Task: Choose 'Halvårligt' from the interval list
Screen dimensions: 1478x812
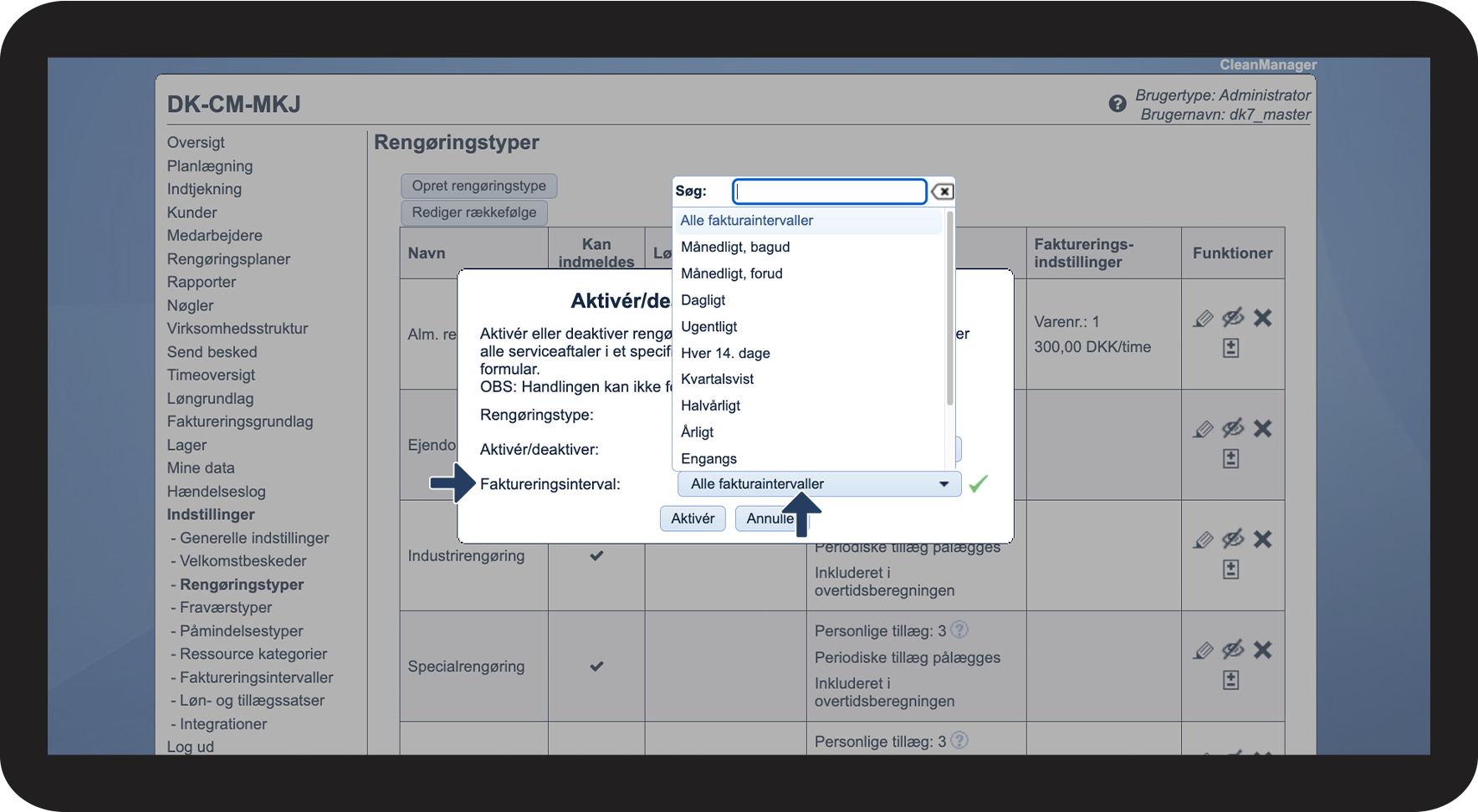Action: (808, 406)
